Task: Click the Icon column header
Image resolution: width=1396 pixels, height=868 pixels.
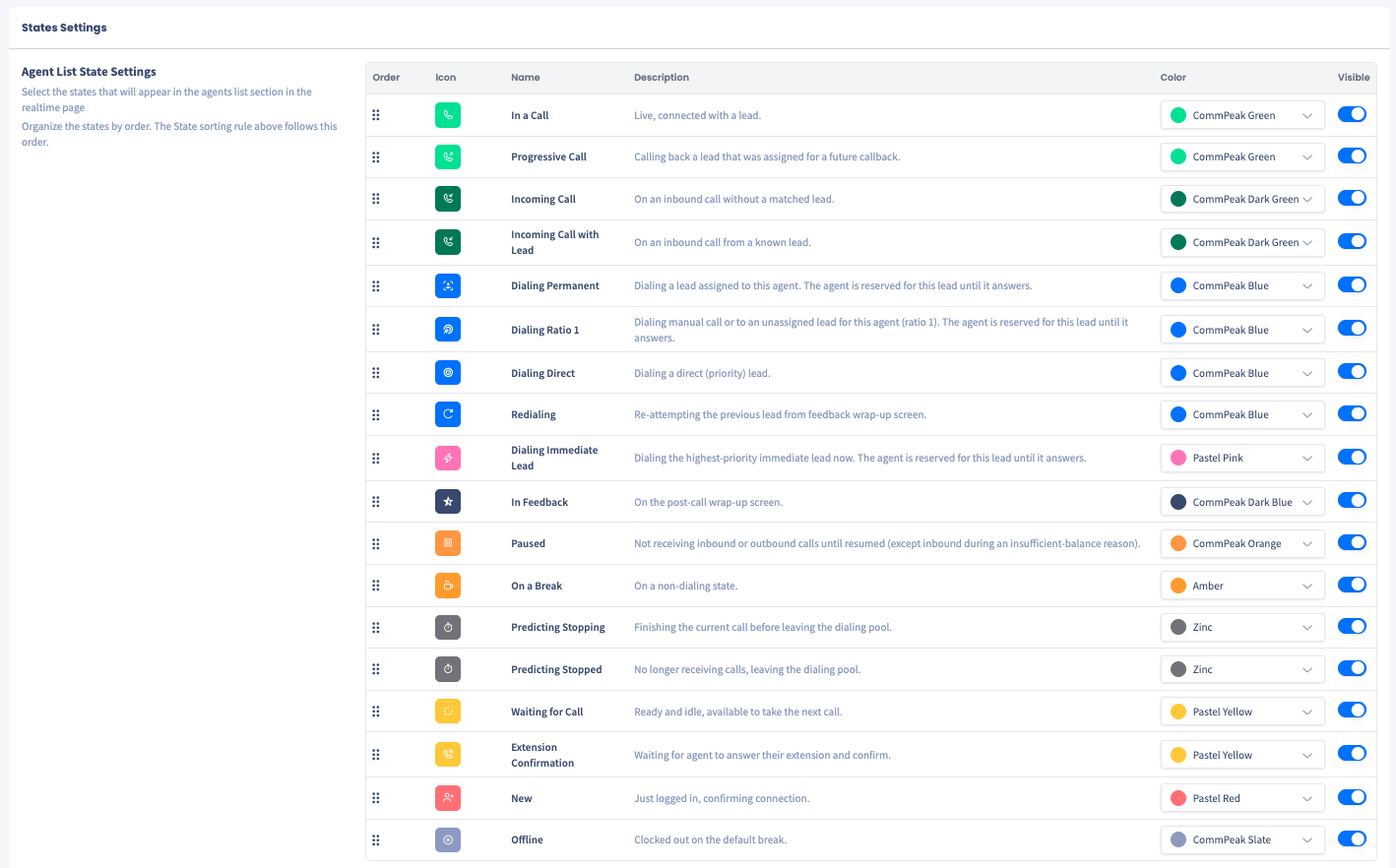Action: click(446, 77)
